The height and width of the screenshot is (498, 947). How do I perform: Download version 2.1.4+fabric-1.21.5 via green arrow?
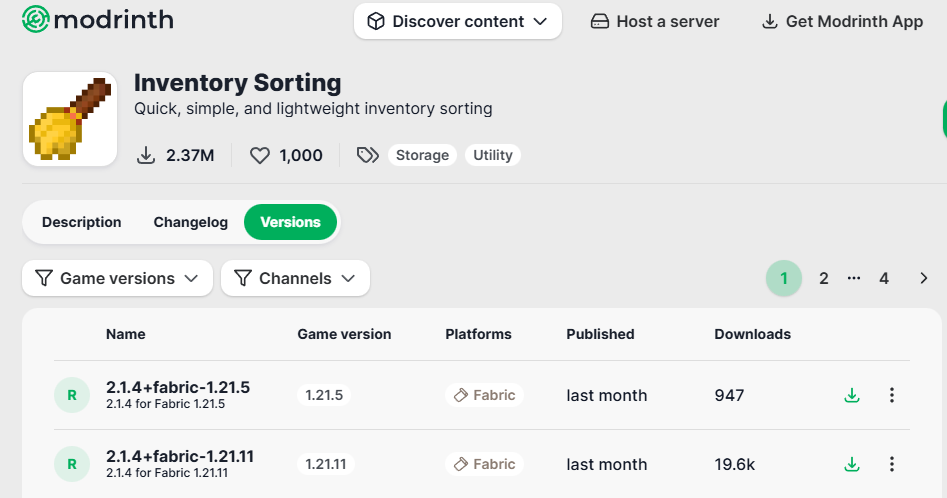tap(852, 395)
